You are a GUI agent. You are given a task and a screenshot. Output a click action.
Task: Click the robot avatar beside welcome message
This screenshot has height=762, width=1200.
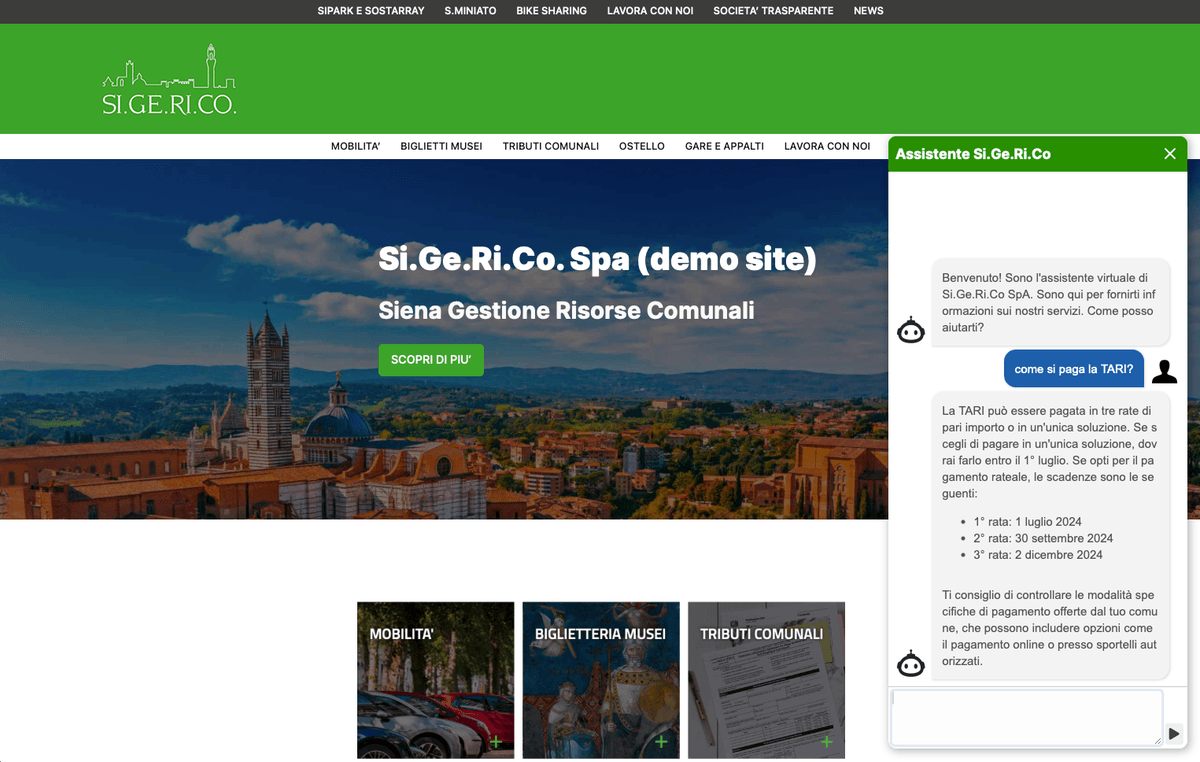(910, 330)
